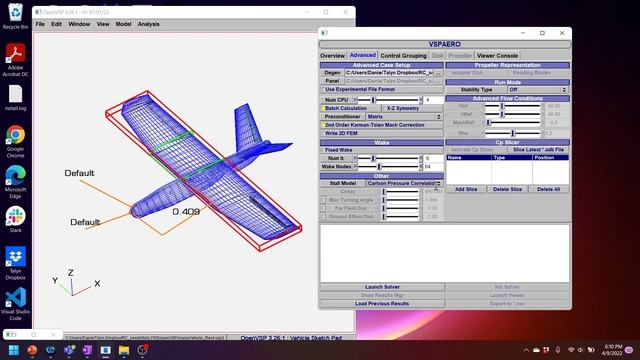Open Adobe Acrobat DC desktop shortcut
Viewport: 640px width, 360px height.
tap(16, 60)
